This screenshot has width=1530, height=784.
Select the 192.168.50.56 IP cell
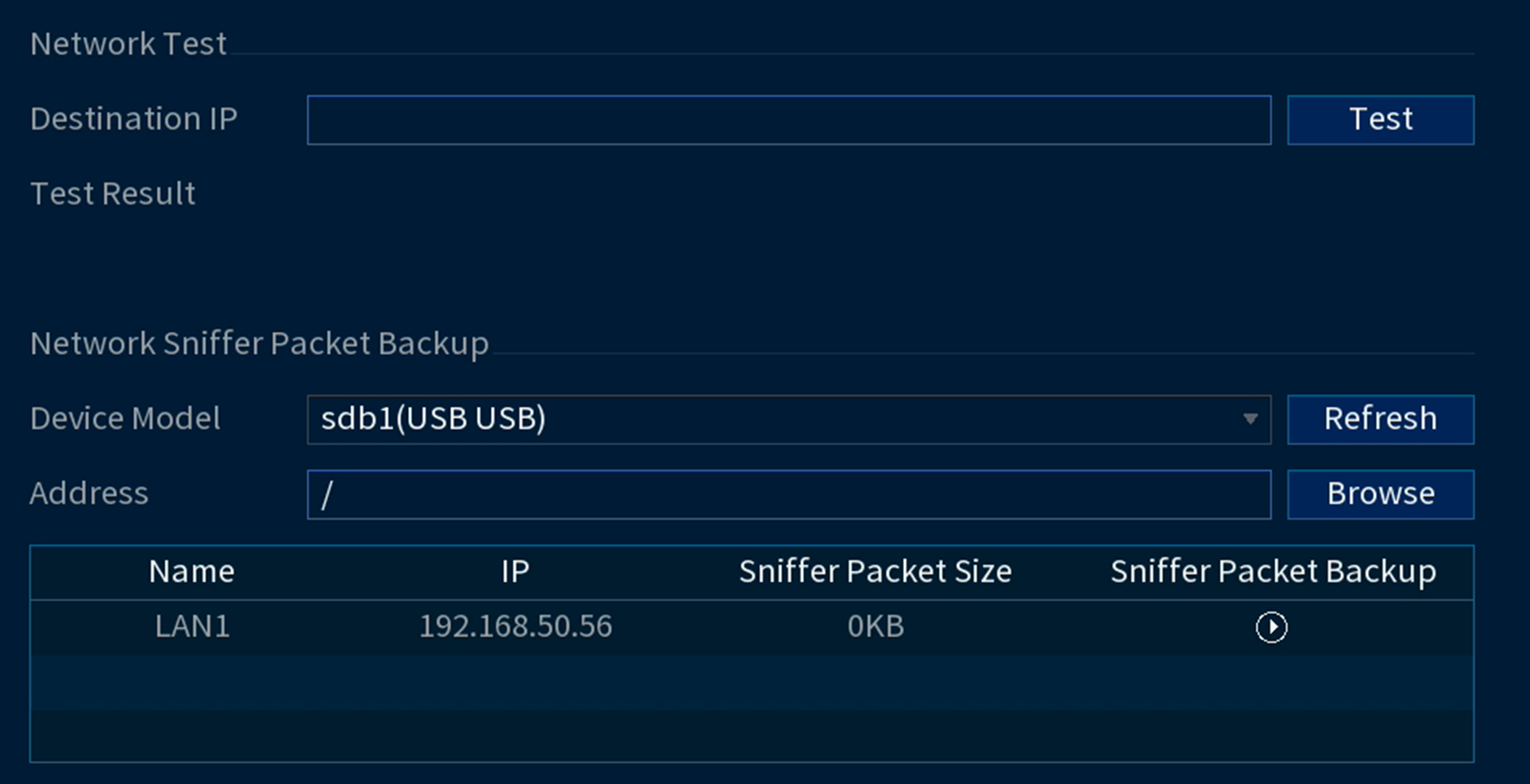click(x=516, y=626)
